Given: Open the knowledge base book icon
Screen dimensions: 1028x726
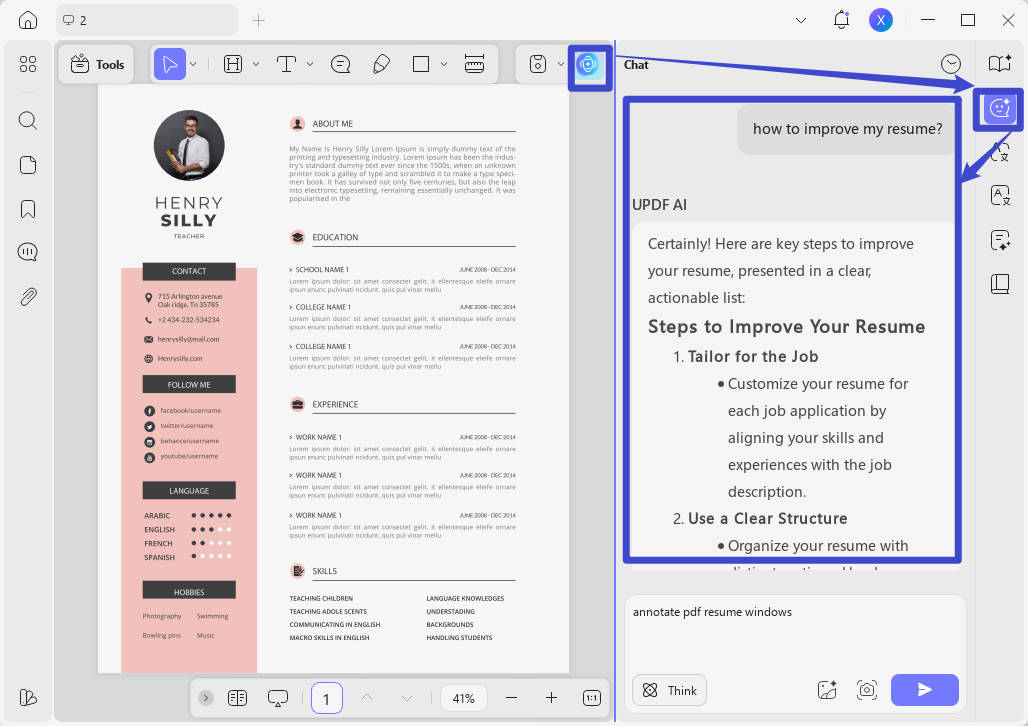Looking at the screenshot, I should coord(1000,284).
